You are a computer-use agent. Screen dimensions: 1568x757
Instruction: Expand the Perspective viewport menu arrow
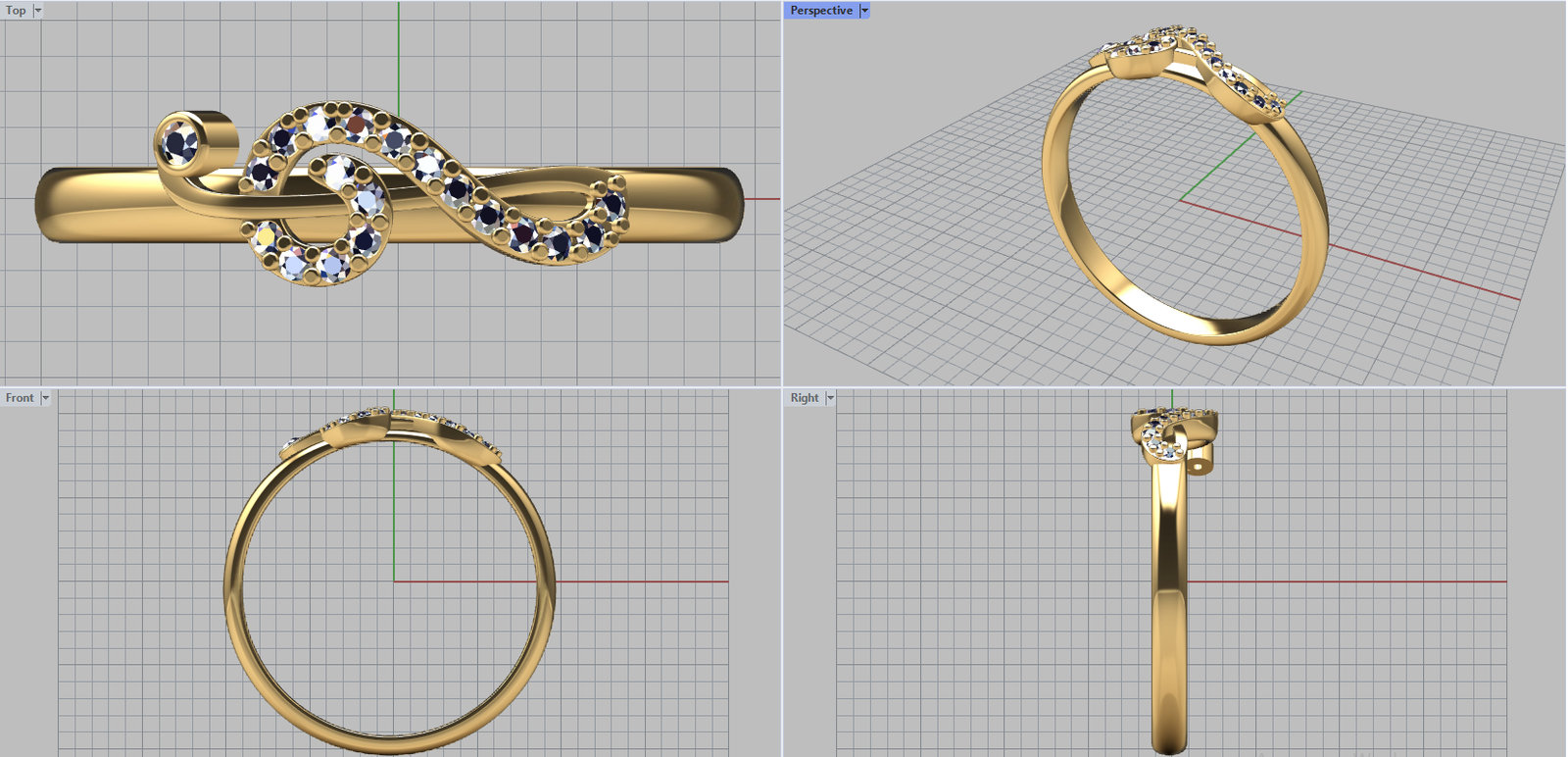click(x=864, y=11)
